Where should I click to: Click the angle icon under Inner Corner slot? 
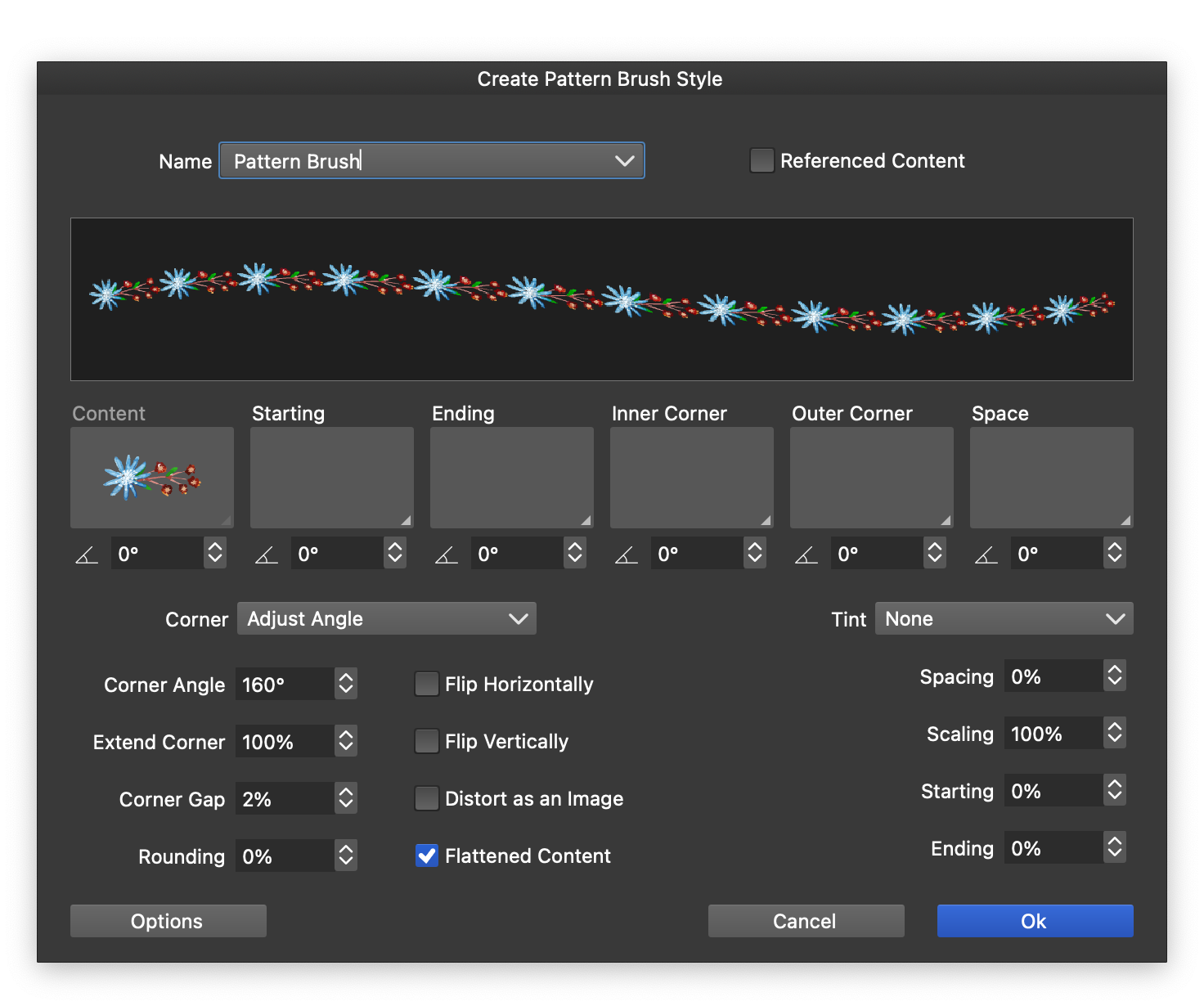[627, 555]
